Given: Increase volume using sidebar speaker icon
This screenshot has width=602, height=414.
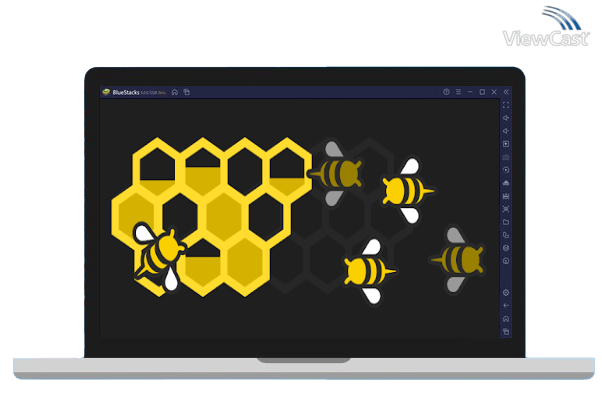Looking at the screenshot, I should (506, 118).
